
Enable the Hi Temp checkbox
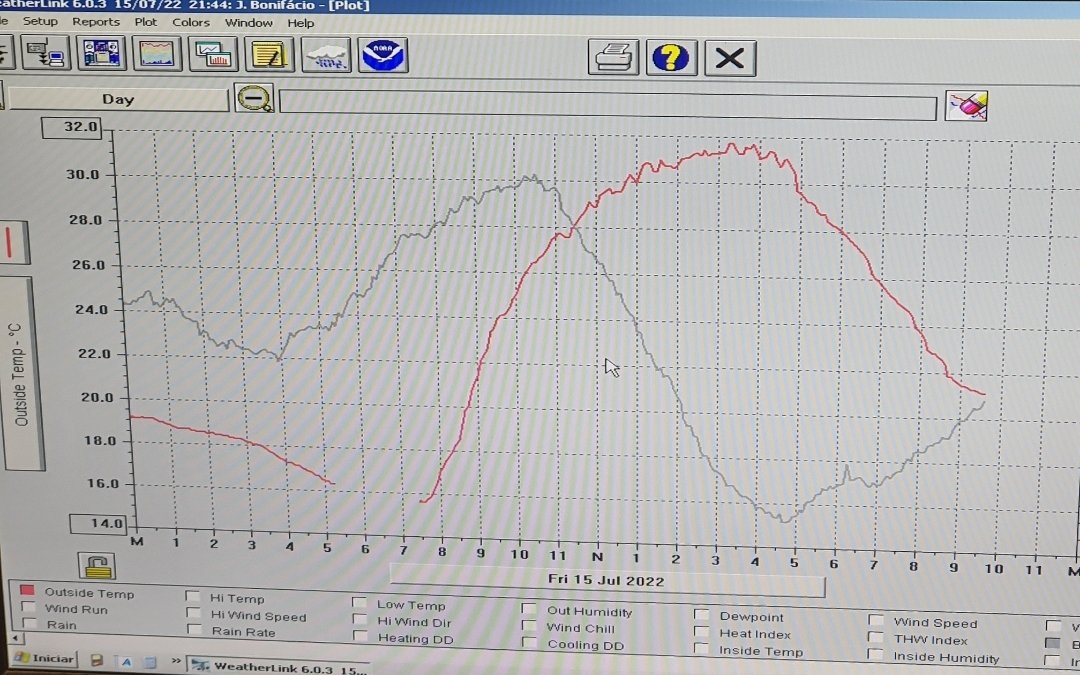click(193, 596)
